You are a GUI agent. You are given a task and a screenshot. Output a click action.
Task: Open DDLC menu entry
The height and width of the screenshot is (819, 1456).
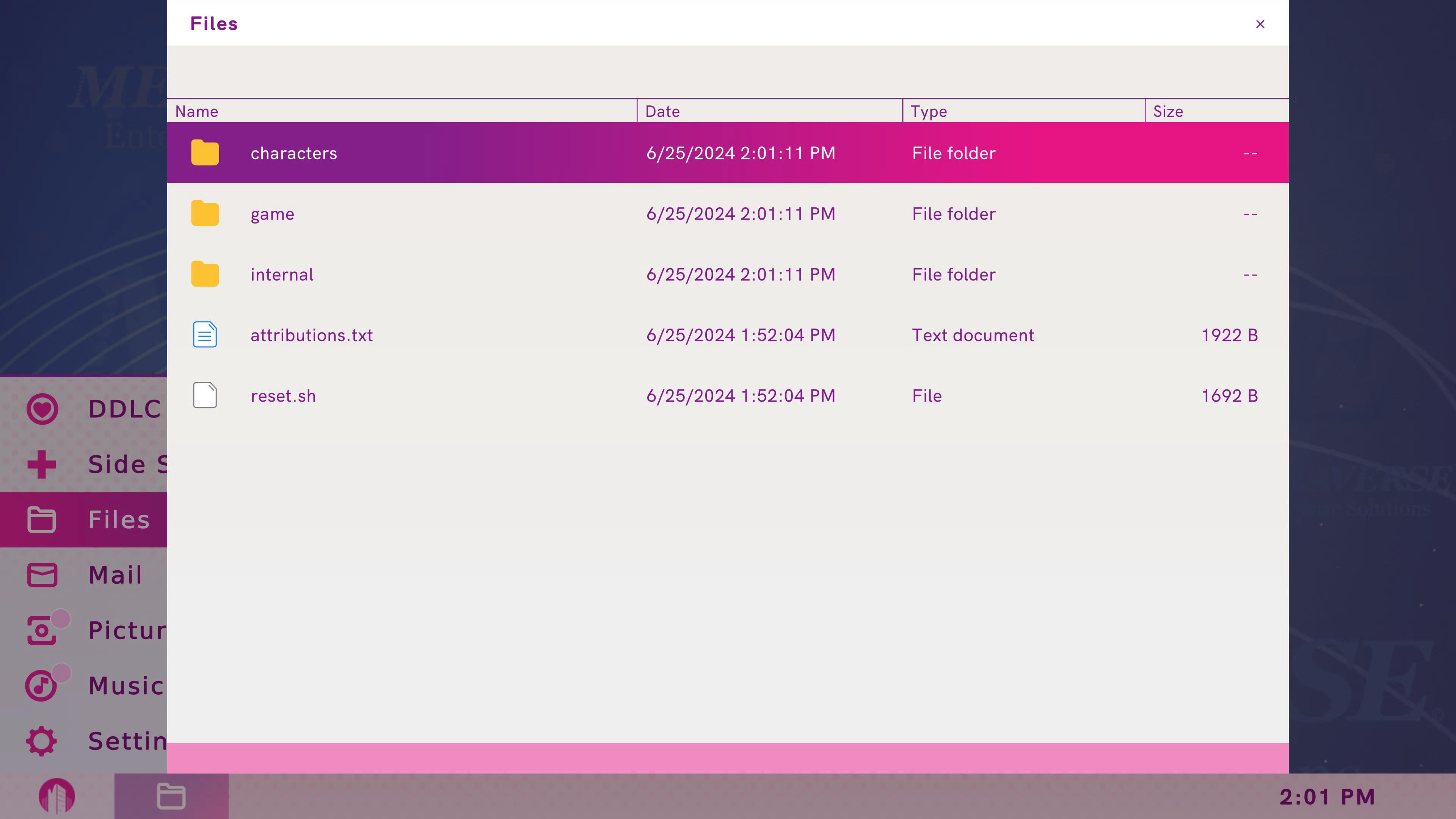[x=84, y=409]
